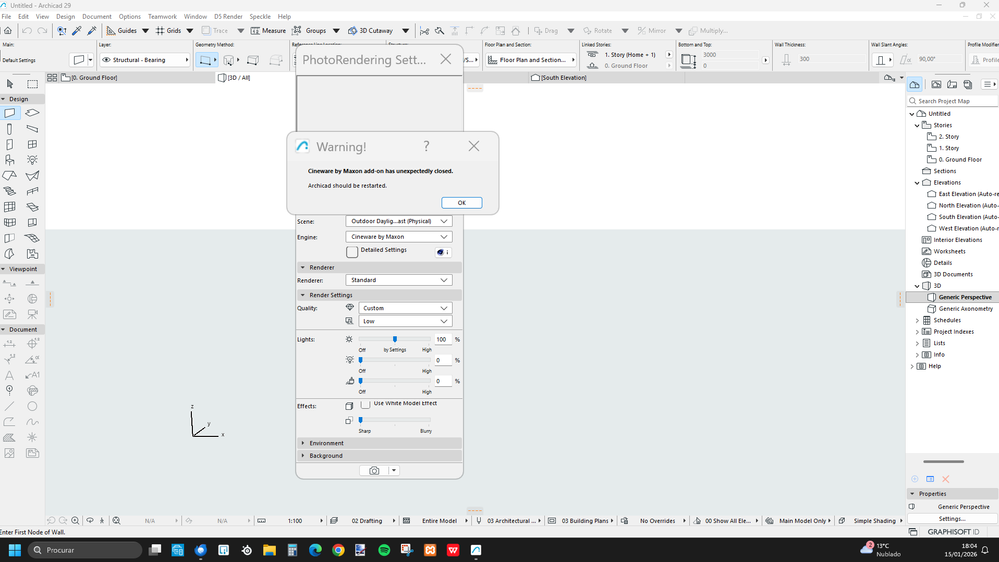Click the Measure tool button

(x=268, y=31)
